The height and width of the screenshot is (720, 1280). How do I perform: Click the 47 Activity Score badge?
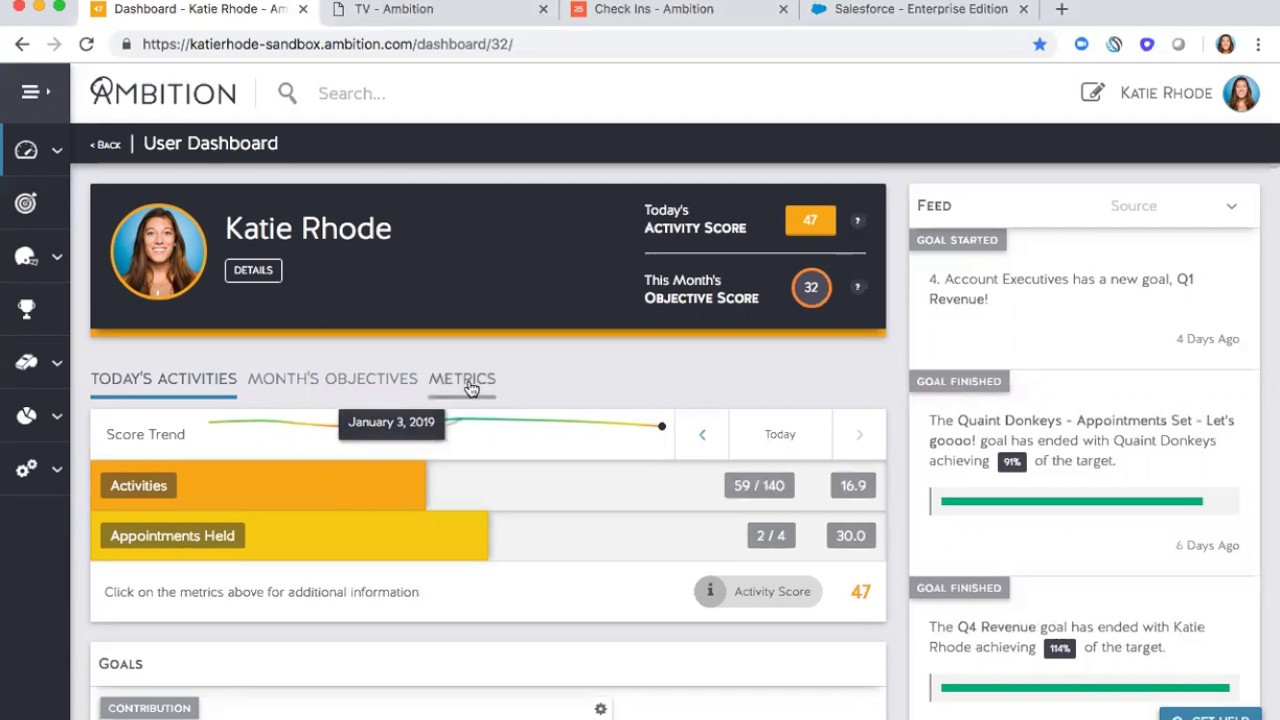pos(810,220)
